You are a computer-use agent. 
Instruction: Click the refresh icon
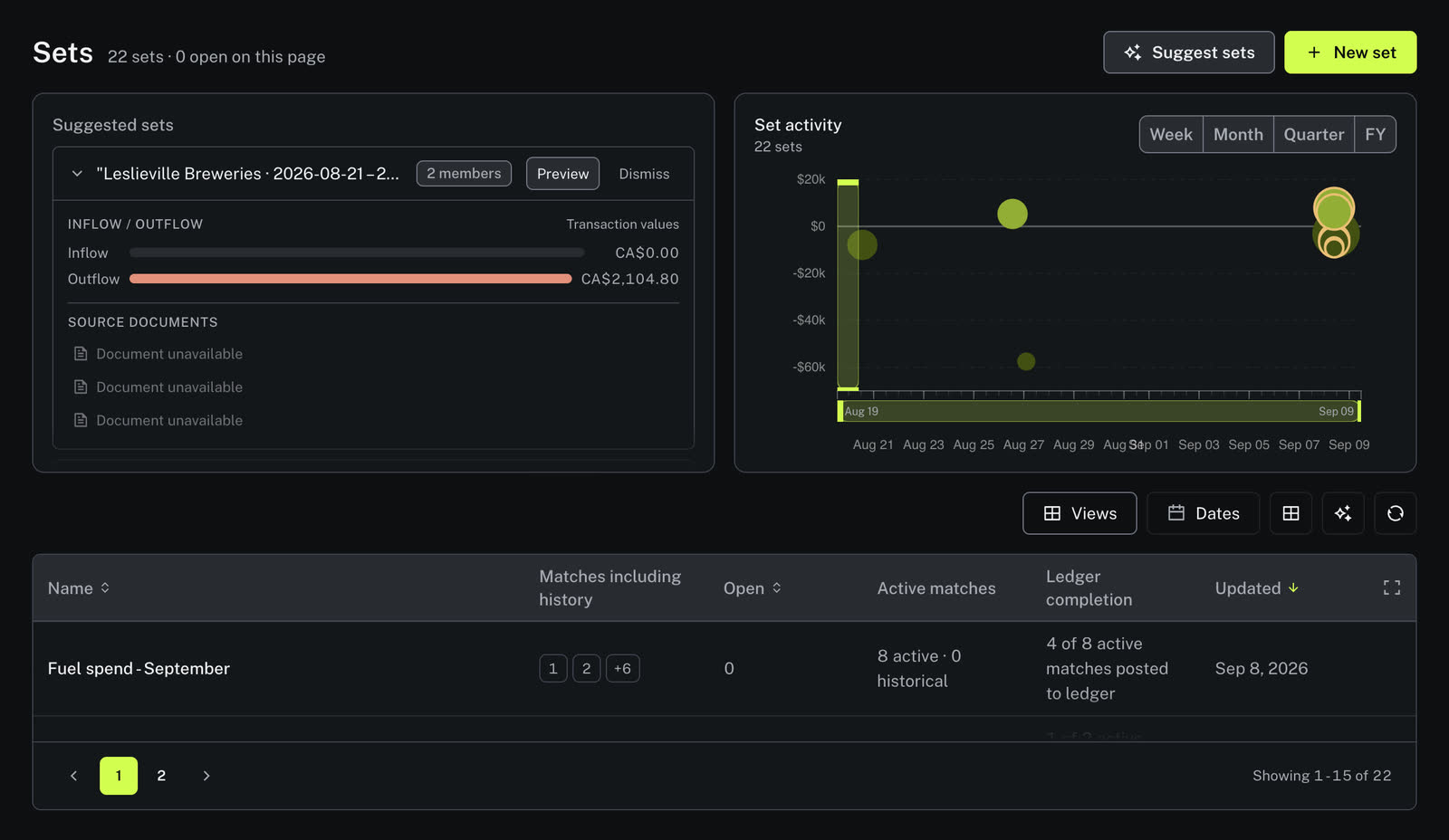click(1396, 513)
